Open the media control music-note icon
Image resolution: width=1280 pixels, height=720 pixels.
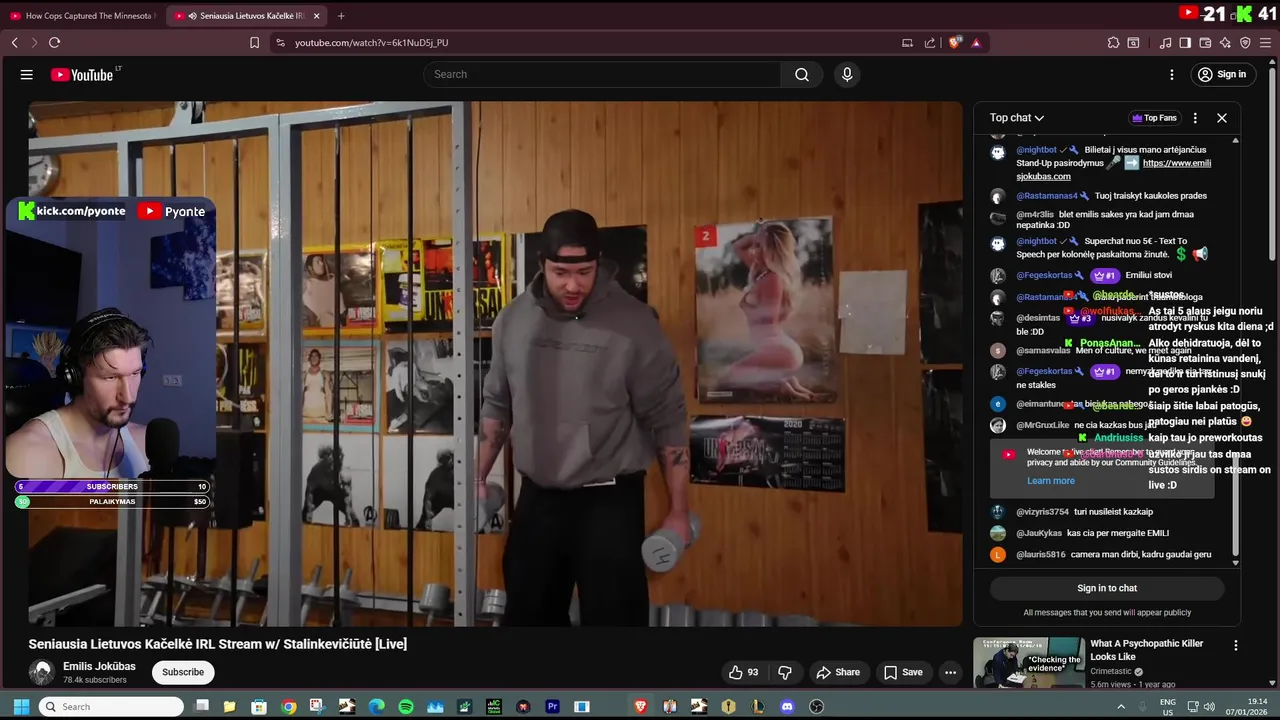(1165, 43)
